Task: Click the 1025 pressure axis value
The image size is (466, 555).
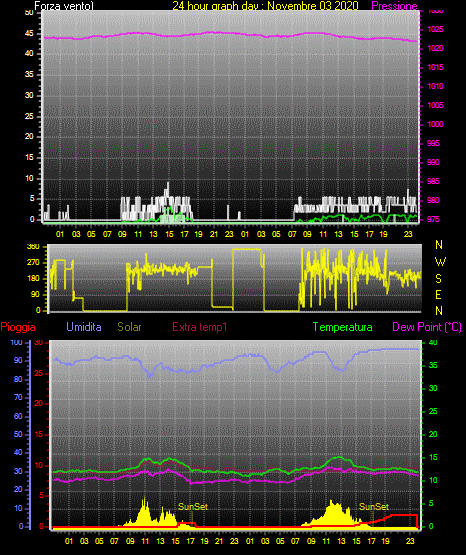Action: (x=435, y=29)
